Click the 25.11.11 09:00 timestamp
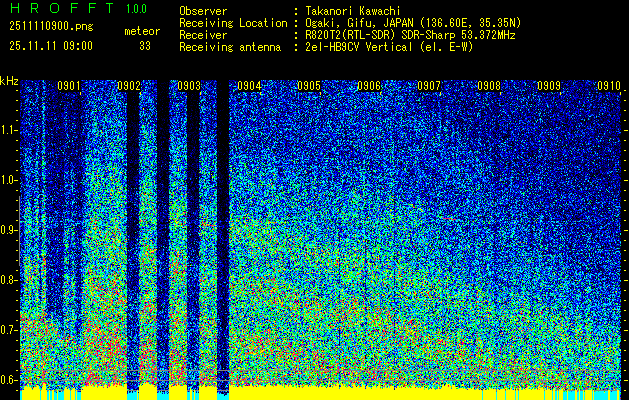Screen dimensions: 629x400 click(x=50, y=46)
